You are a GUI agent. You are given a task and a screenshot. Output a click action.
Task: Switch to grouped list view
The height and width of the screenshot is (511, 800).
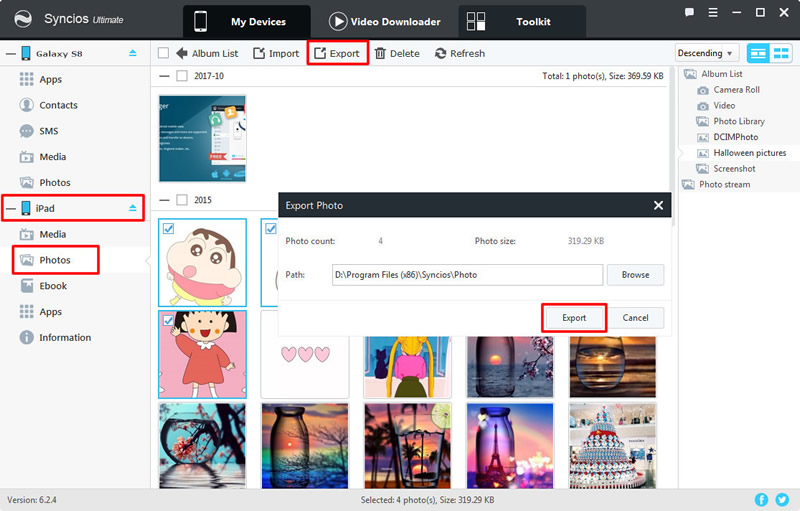point(758,53)
